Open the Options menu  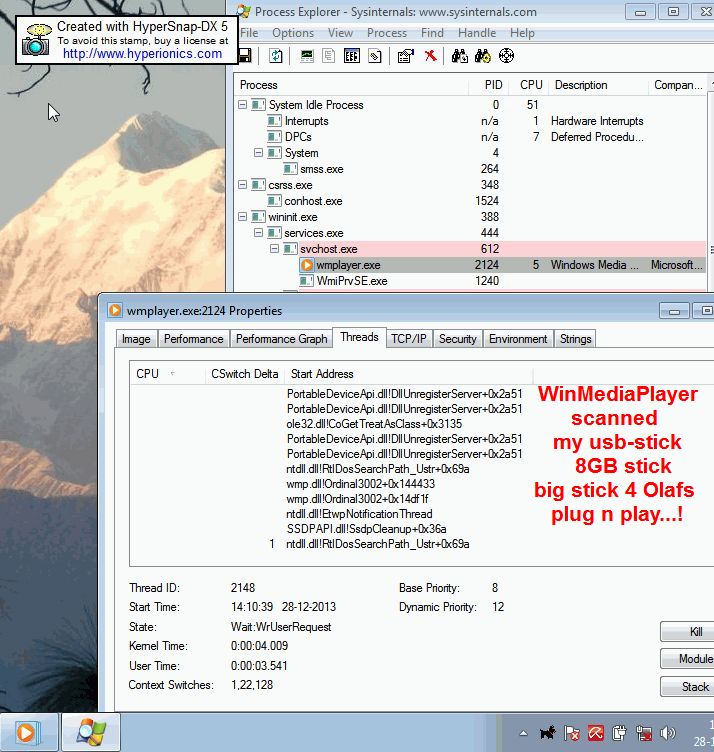click(293, 33)
